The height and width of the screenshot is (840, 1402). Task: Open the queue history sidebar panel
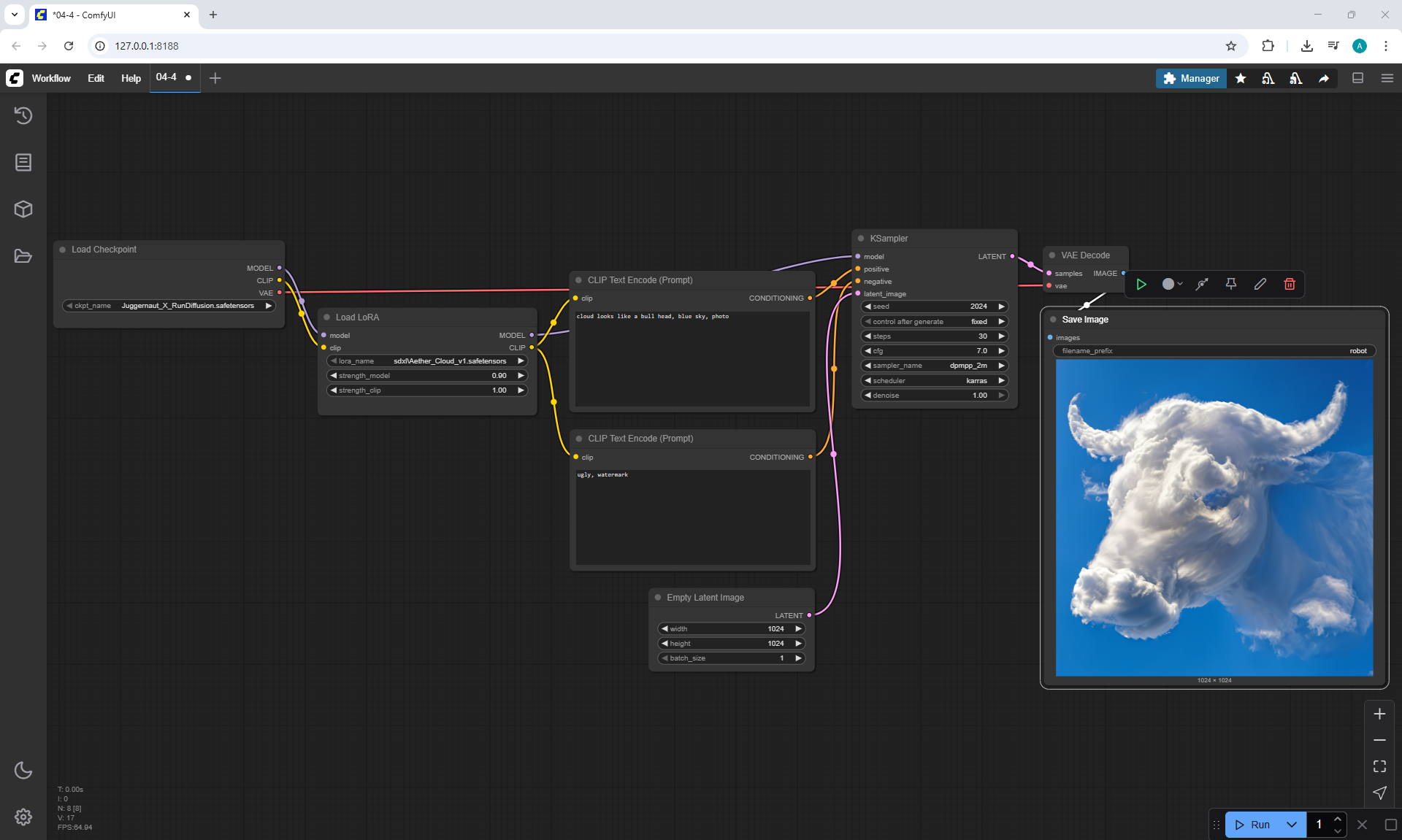click(x=23, y=115)
